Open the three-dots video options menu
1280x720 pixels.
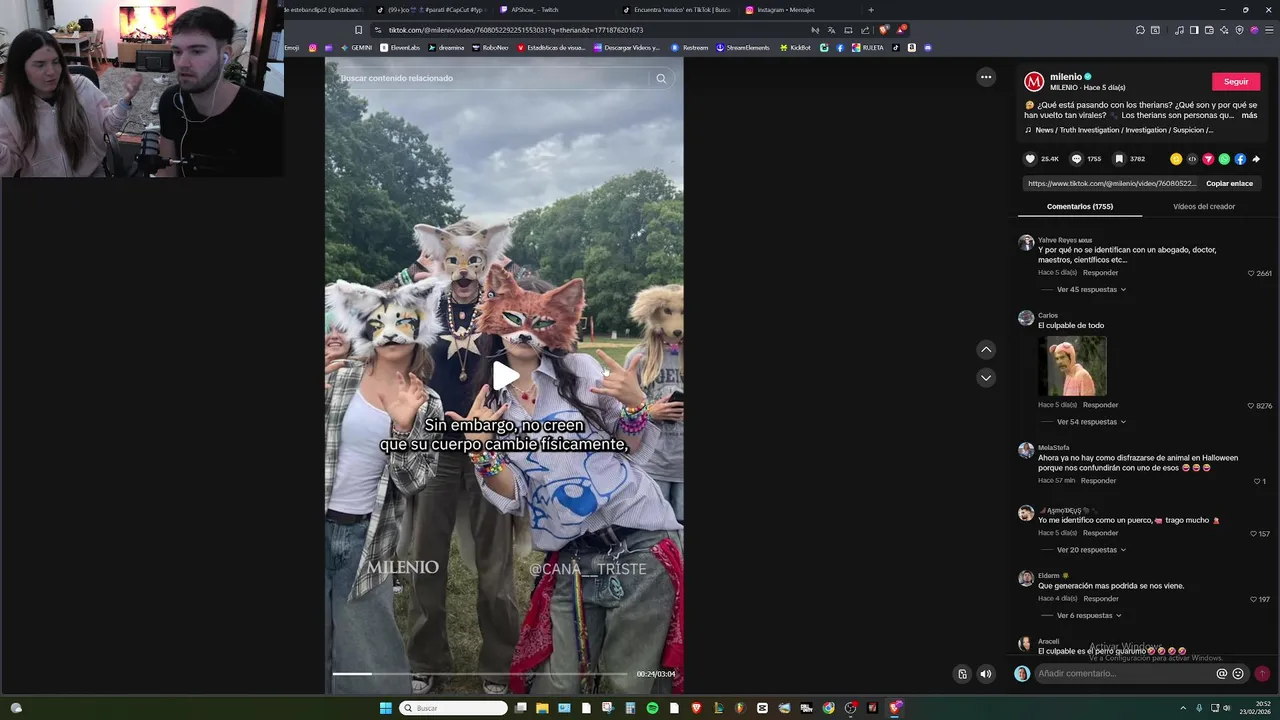tap(986, 77)
